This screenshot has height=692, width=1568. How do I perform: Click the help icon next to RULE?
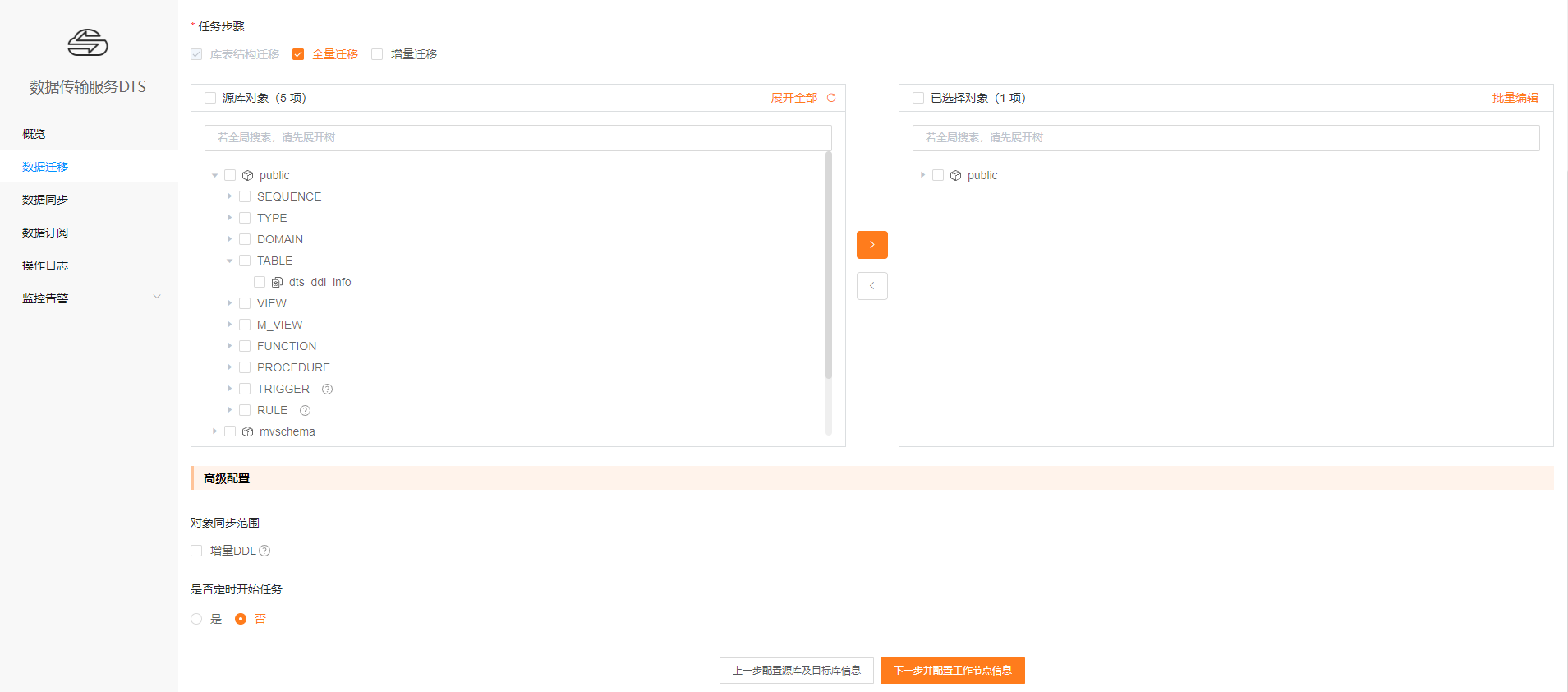[305, 410]
